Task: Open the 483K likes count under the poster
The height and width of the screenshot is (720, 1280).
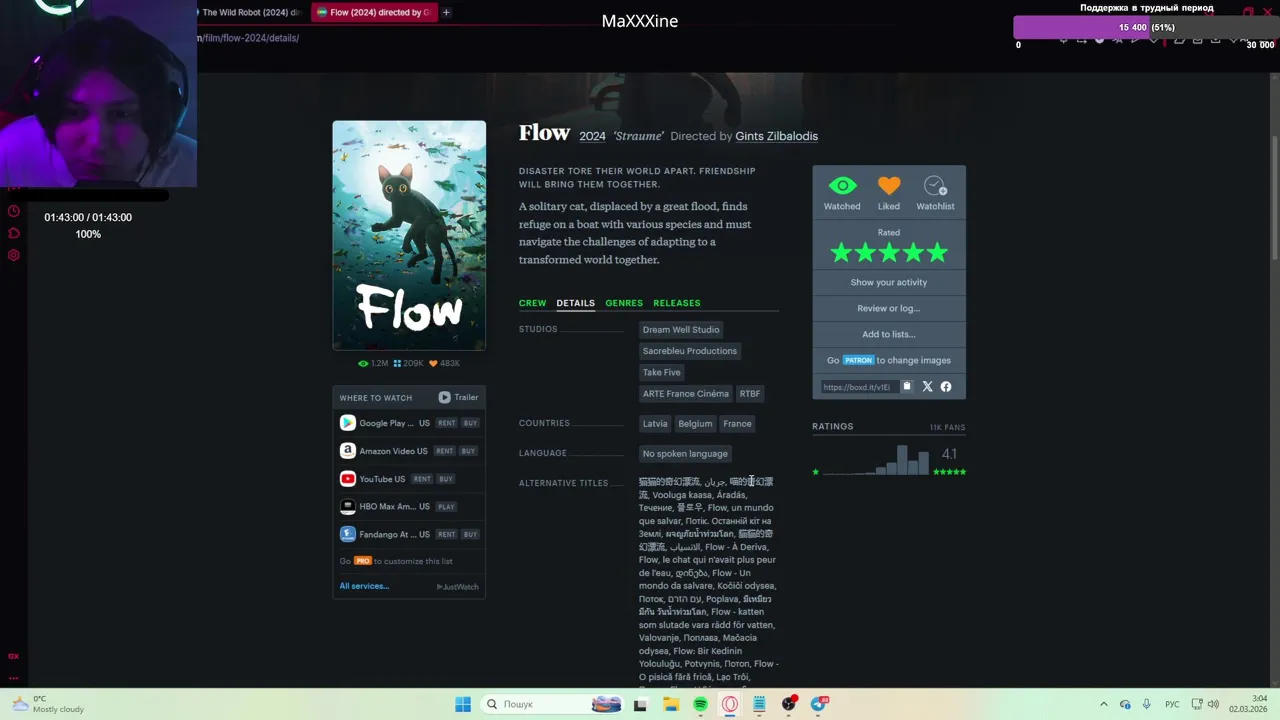Action: click(445, 364)
